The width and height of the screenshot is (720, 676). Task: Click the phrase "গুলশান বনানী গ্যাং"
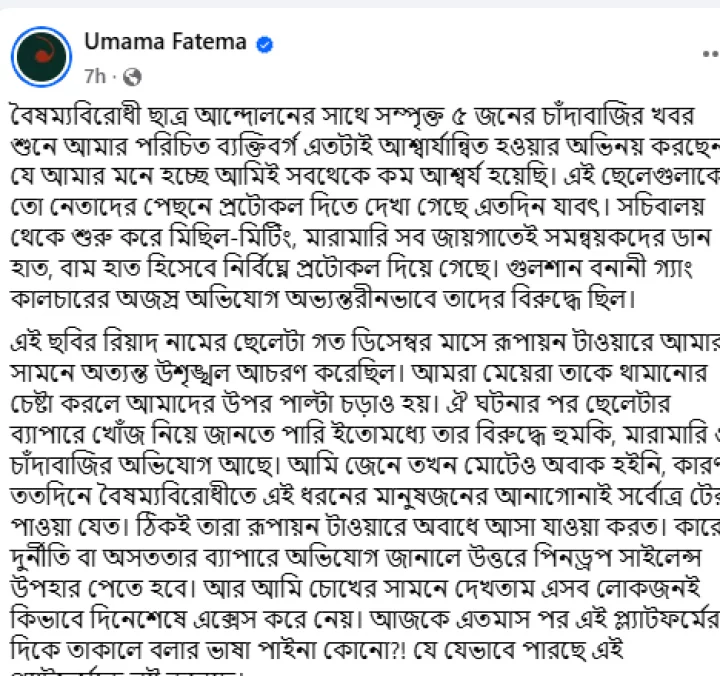point(599,269)
